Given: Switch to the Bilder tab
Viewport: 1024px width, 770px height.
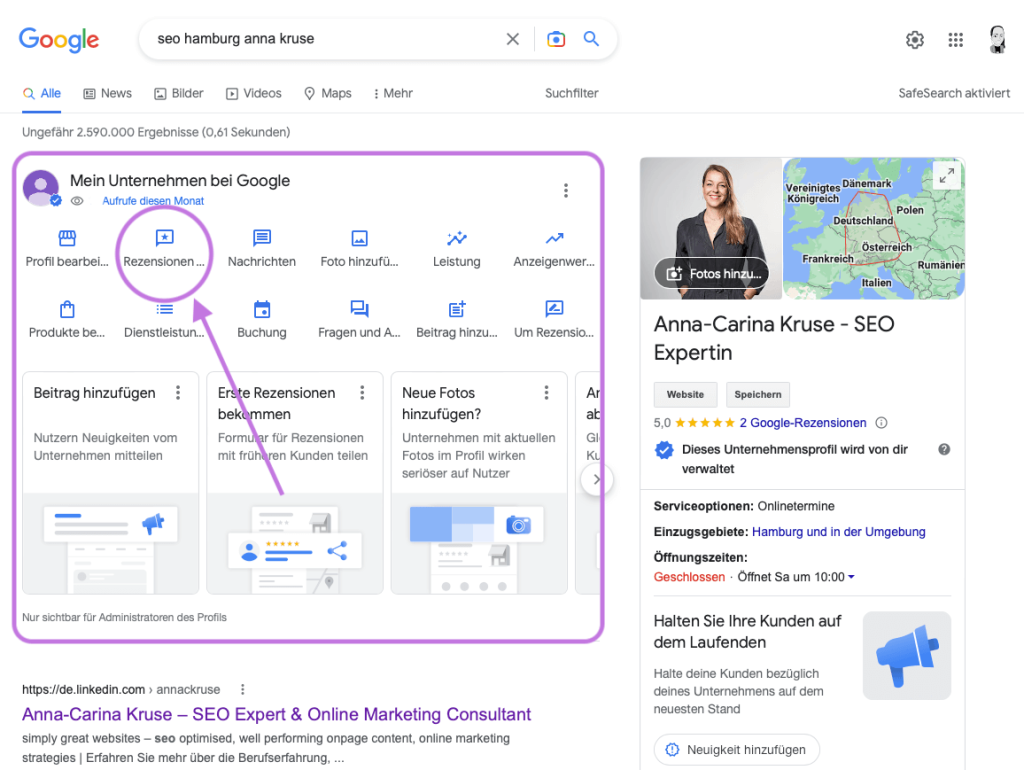Looking at the screenshot, I should [178, 93].
